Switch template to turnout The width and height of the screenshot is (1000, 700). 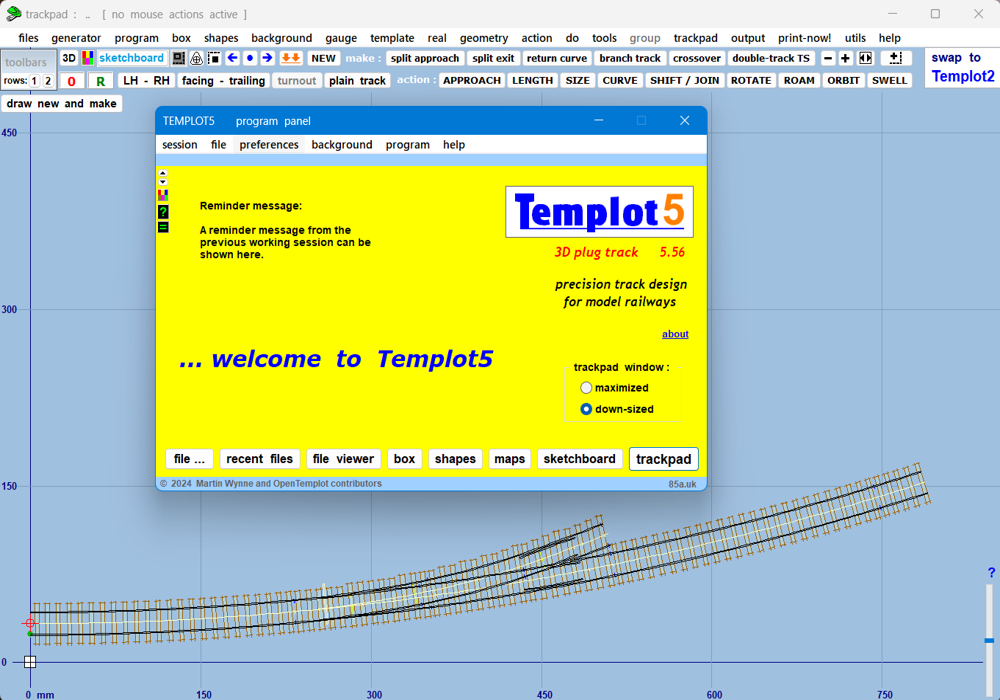tap(297, 80)
